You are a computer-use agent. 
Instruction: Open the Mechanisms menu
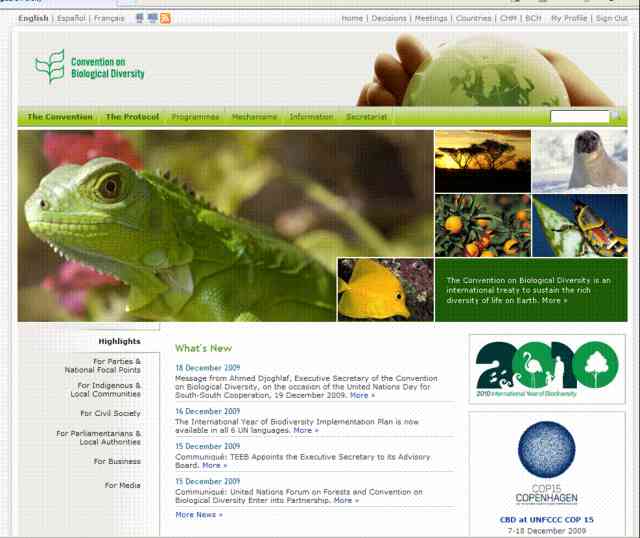click(254, 117)
